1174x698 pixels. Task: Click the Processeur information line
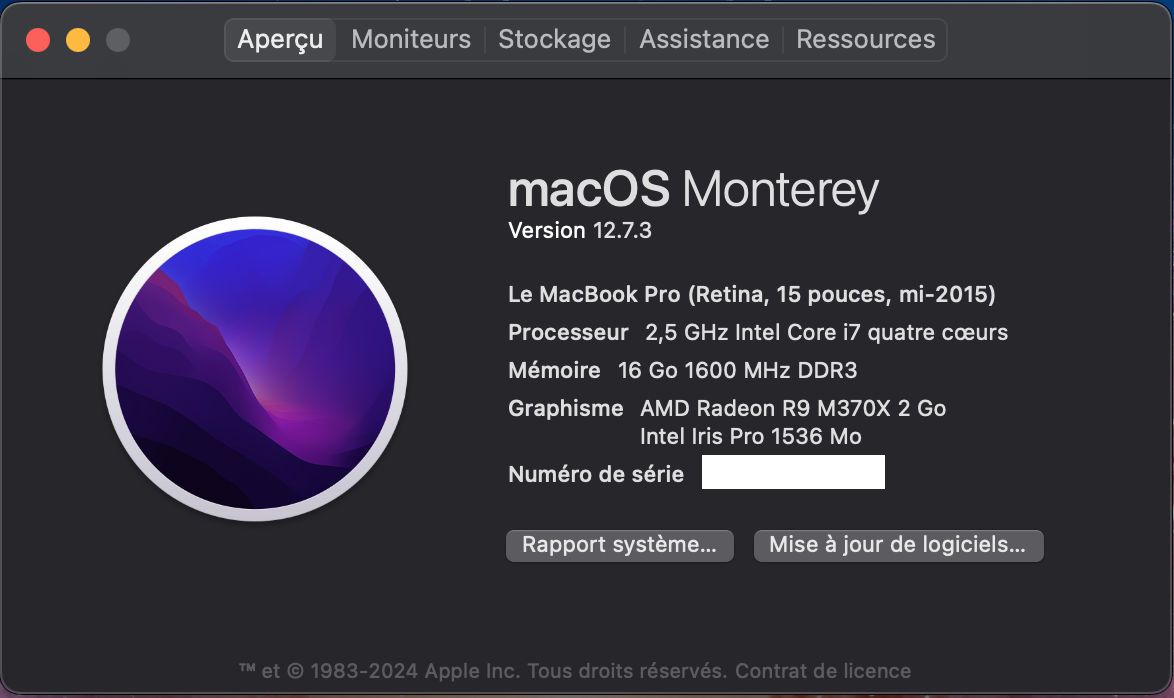(x=758, y=332)
